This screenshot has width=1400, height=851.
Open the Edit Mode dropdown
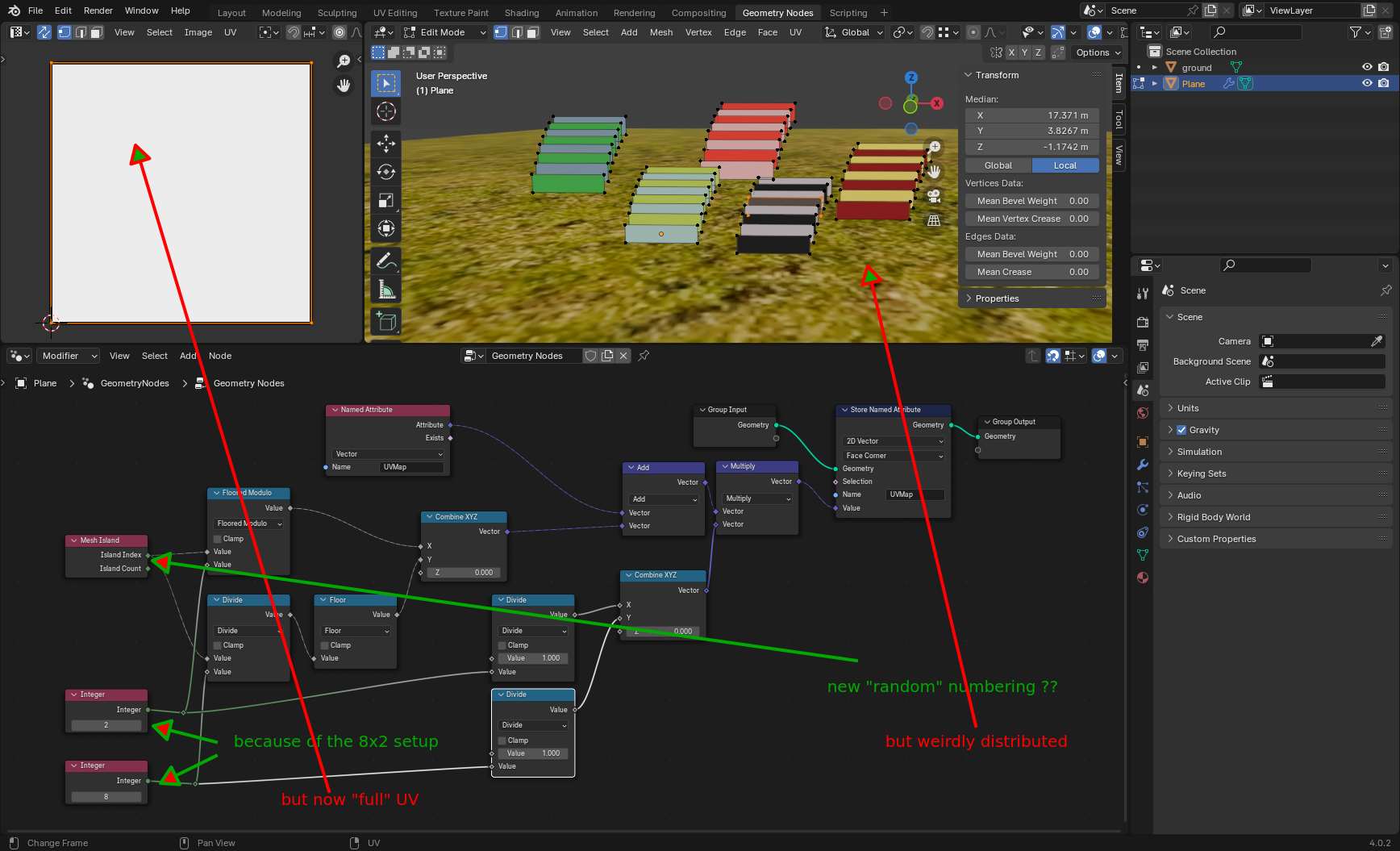[x=445, y=32]
